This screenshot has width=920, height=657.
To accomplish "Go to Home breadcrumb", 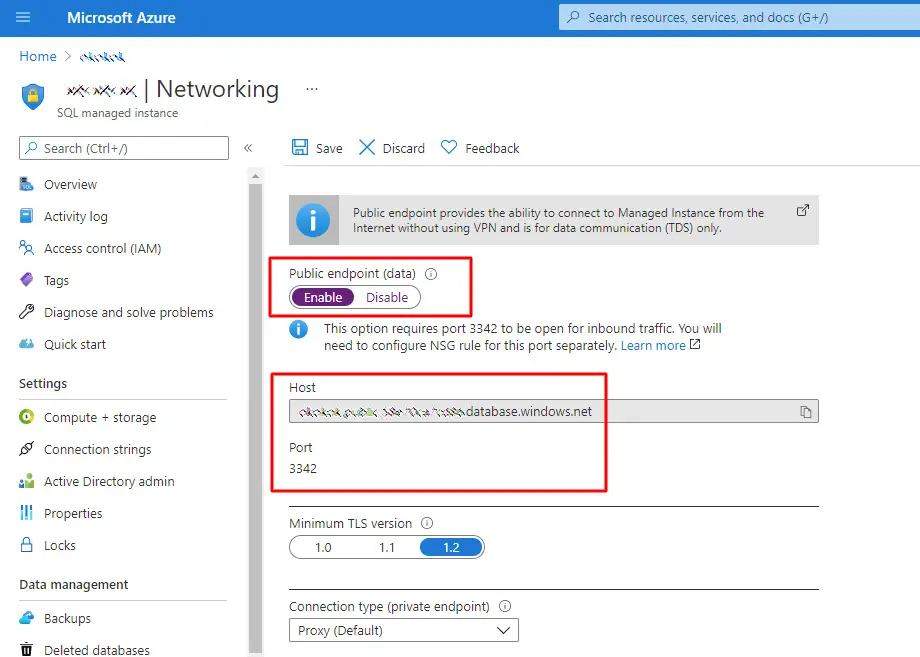I will coord(38,56).
